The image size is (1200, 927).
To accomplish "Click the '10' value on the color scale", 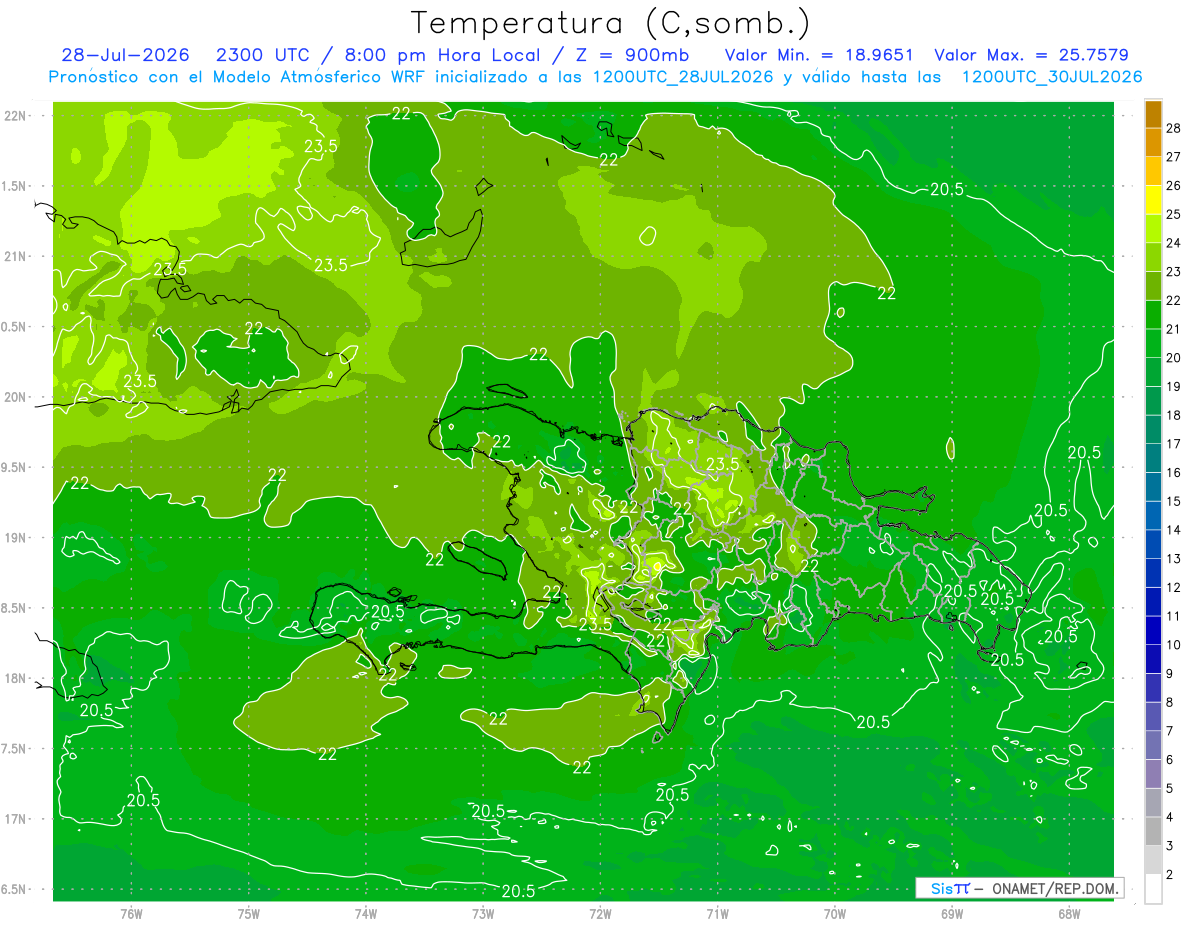I will pos(1174,645).
